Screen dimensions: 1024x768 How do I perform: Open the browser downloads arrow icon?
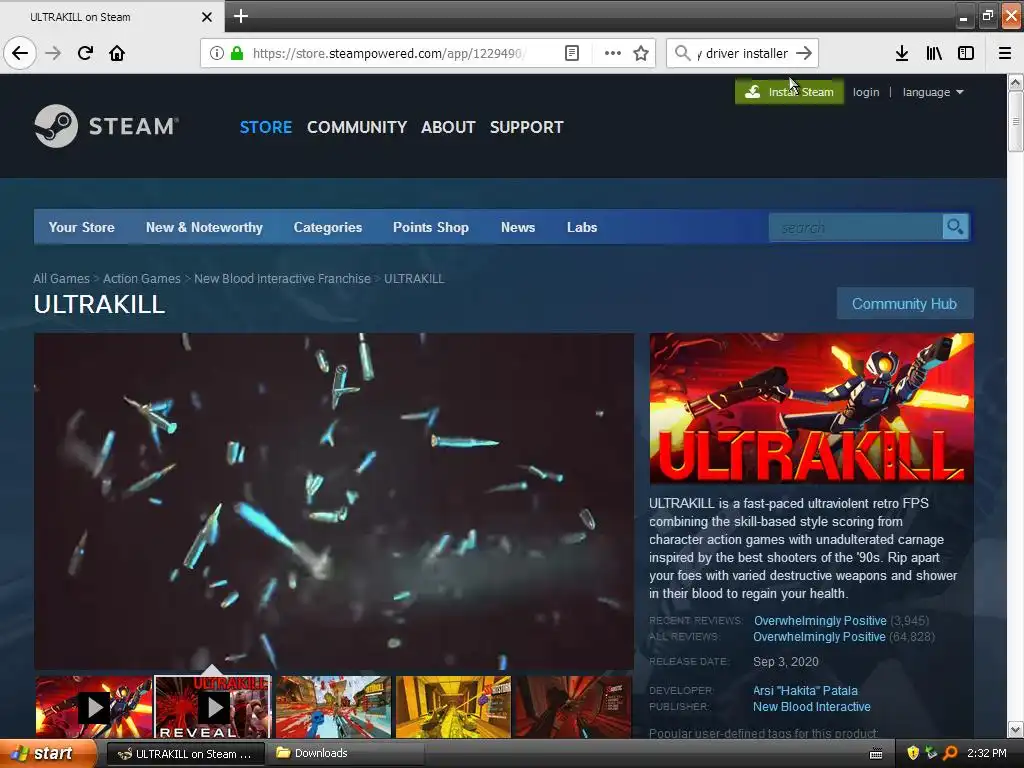(902, 53)
